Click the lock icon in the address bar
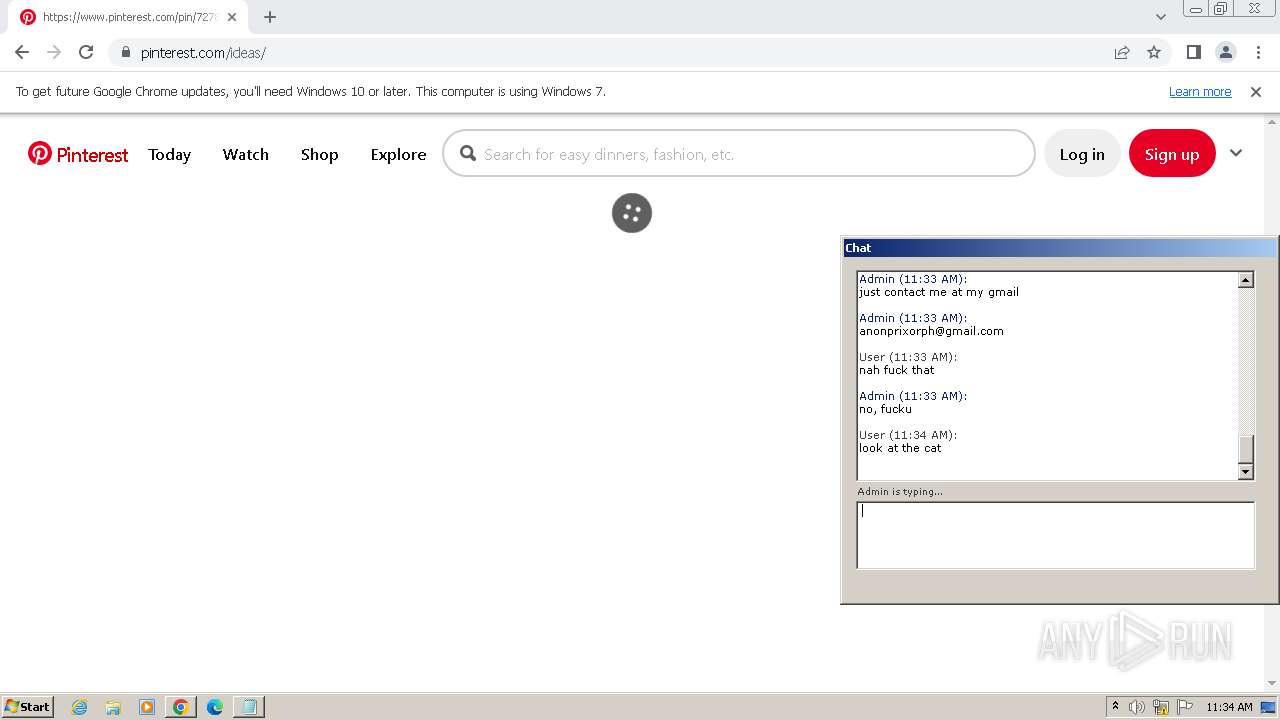Screen dimensions: 1280x720 click(126, 52)
